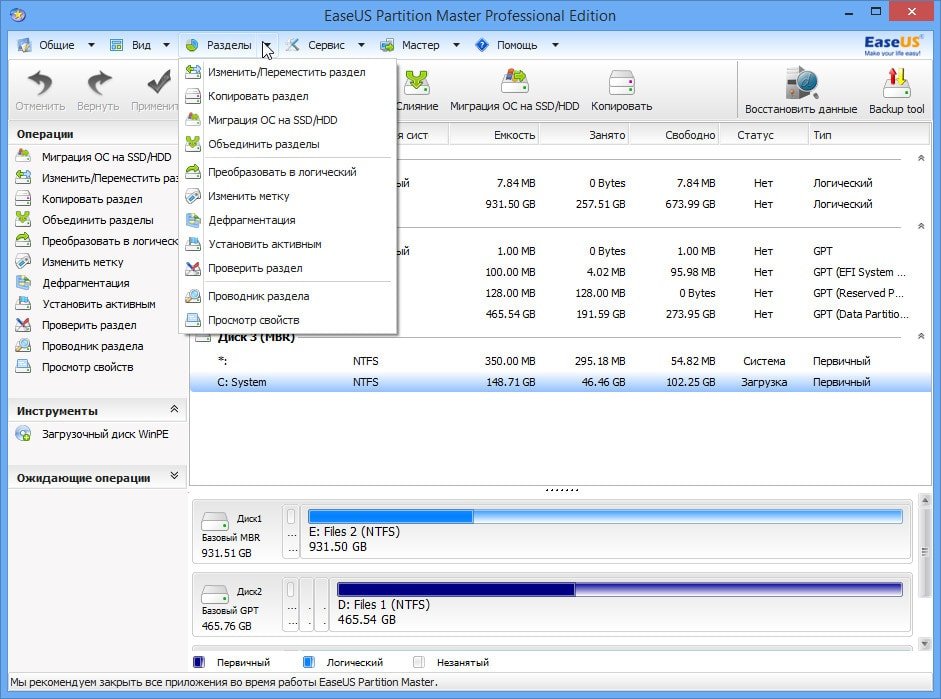The height and width of the screenshot is (699, 941).
Task: Open the Сервис menu dropdown arrow
Action: click(x=361, y=45)
